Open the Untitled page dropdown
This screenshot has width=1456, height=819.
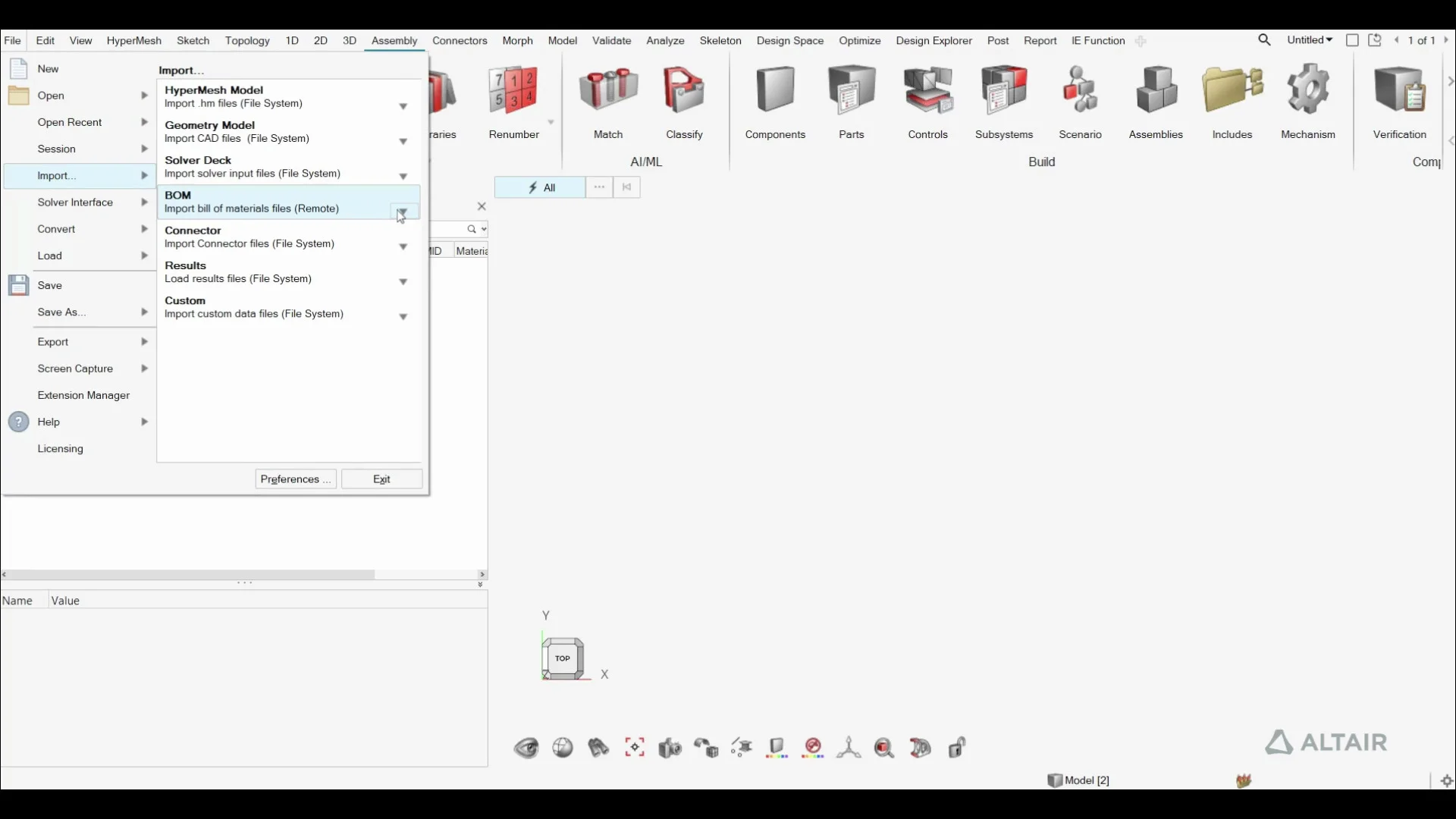(1310, 40)
